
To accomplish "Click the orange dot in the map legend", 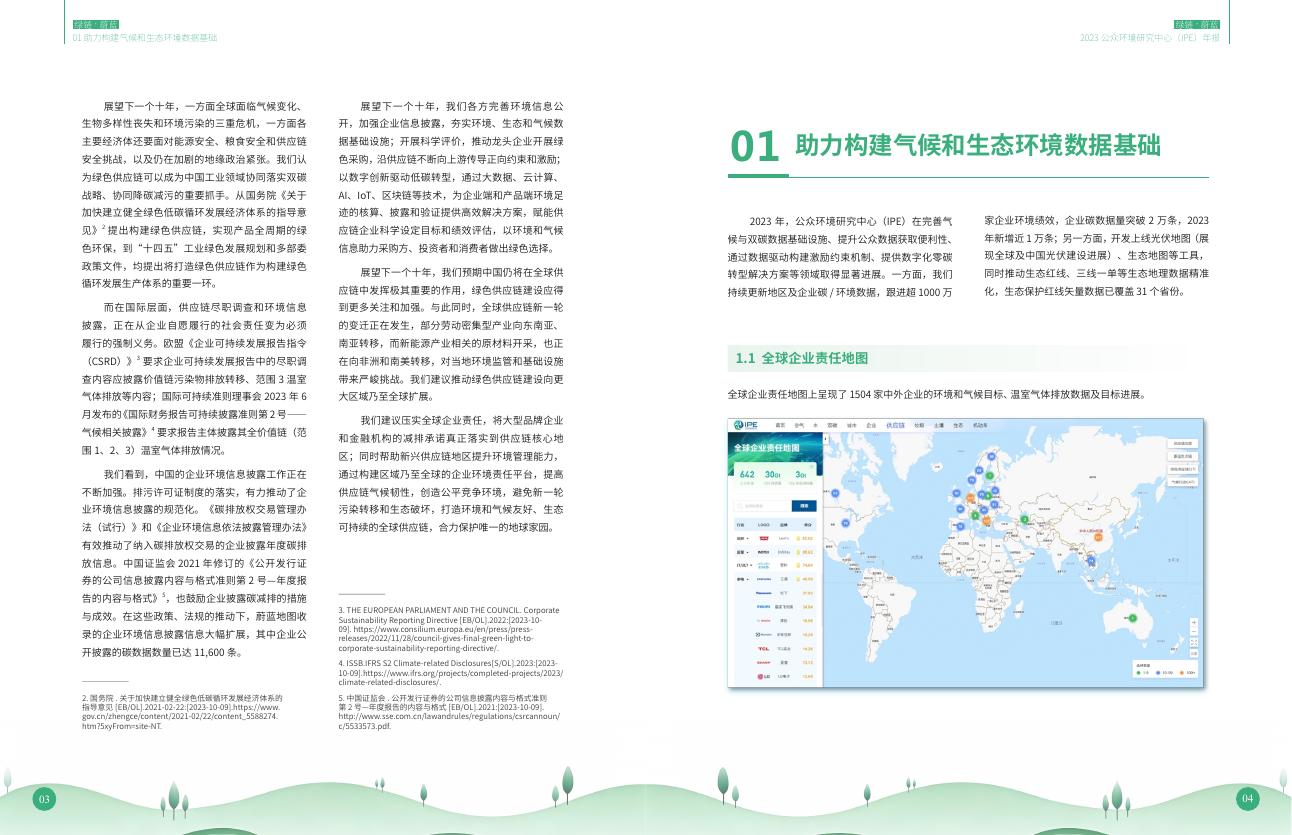I will 1182,672.
